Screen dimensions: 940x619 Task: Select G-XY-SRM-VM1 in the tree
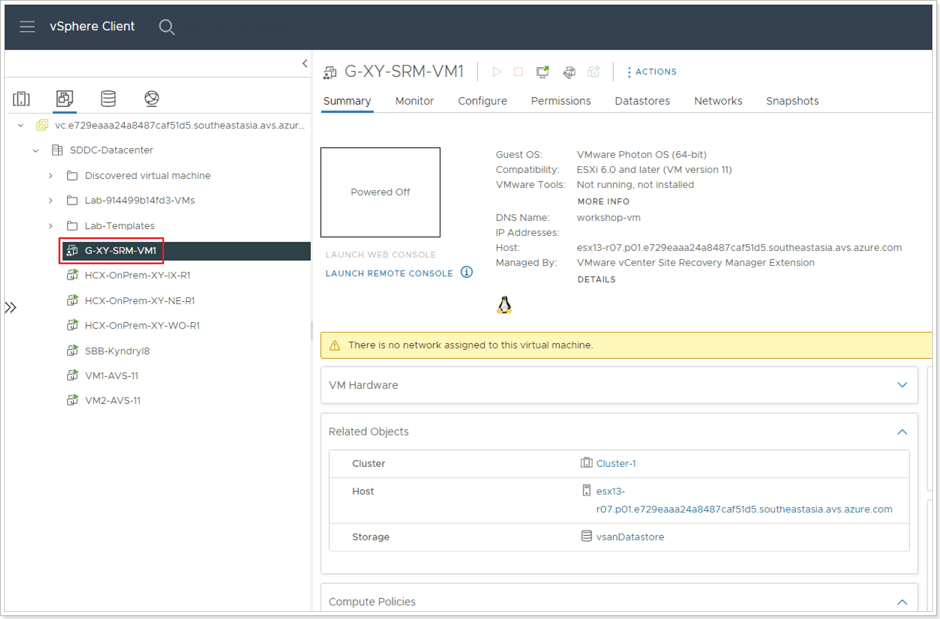(x=120, y=250)
